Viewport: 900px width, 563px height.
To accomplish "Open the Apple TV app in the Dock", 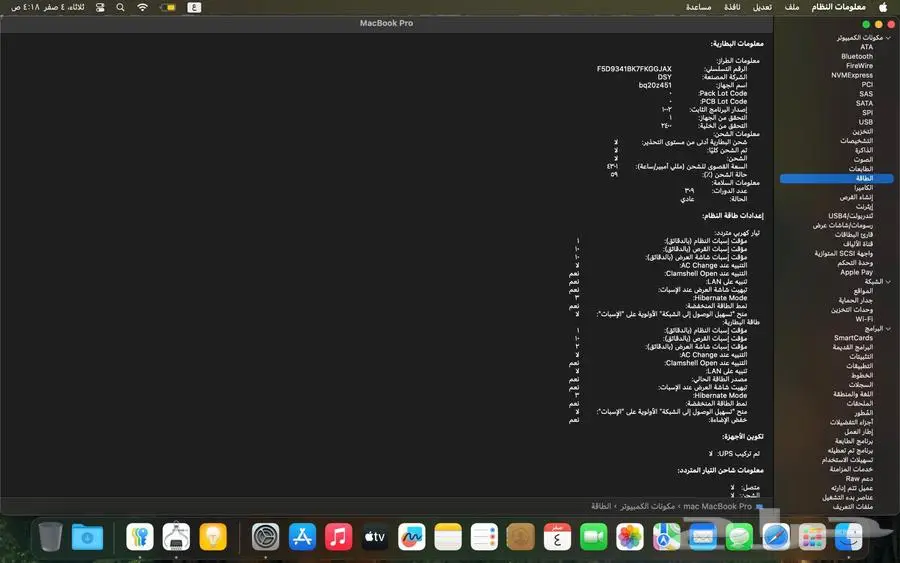I will point(375,537).
